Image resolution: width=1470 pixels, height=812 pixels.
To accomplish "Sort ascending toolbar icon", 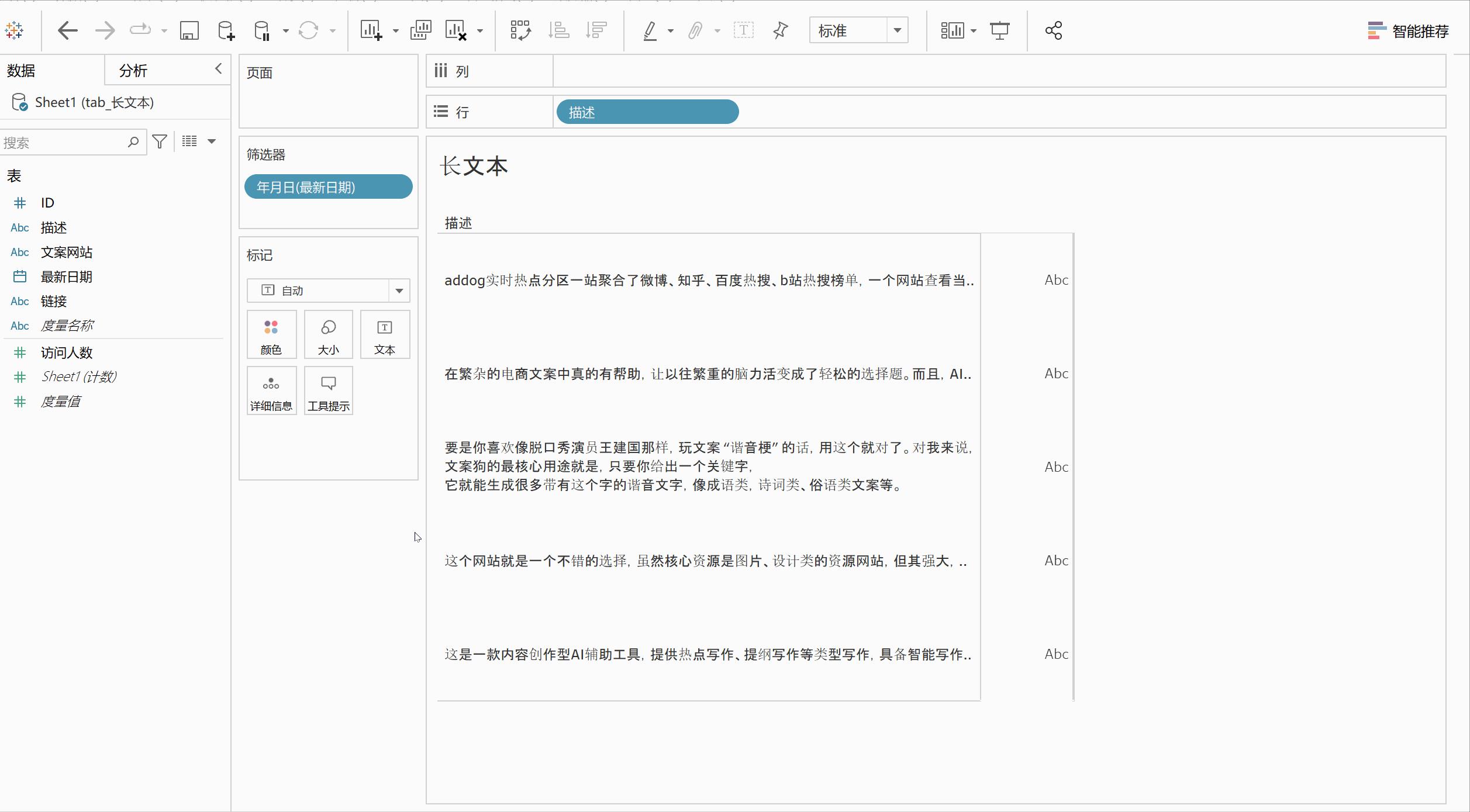I will tap(558, 30).
